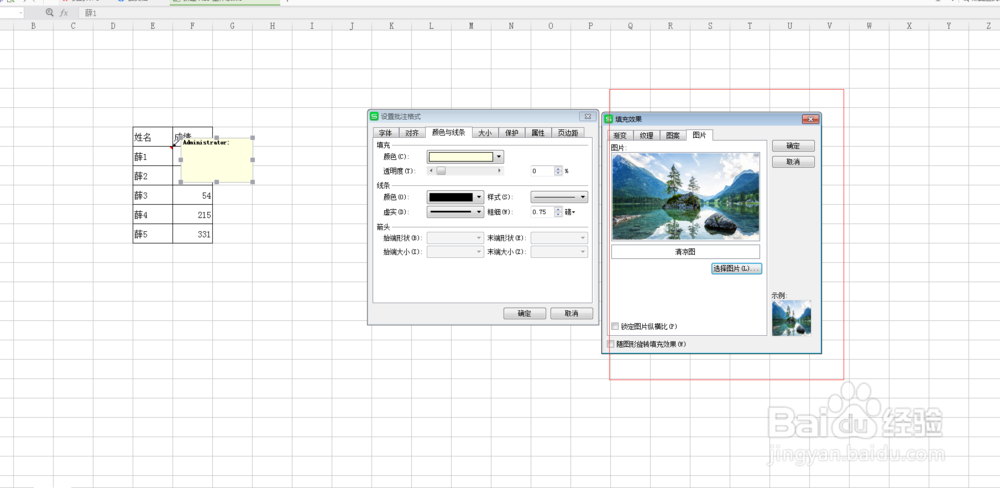Open the 页边距 tab
This screenshot has width=1000, height=488.
[x=568, y=133]
